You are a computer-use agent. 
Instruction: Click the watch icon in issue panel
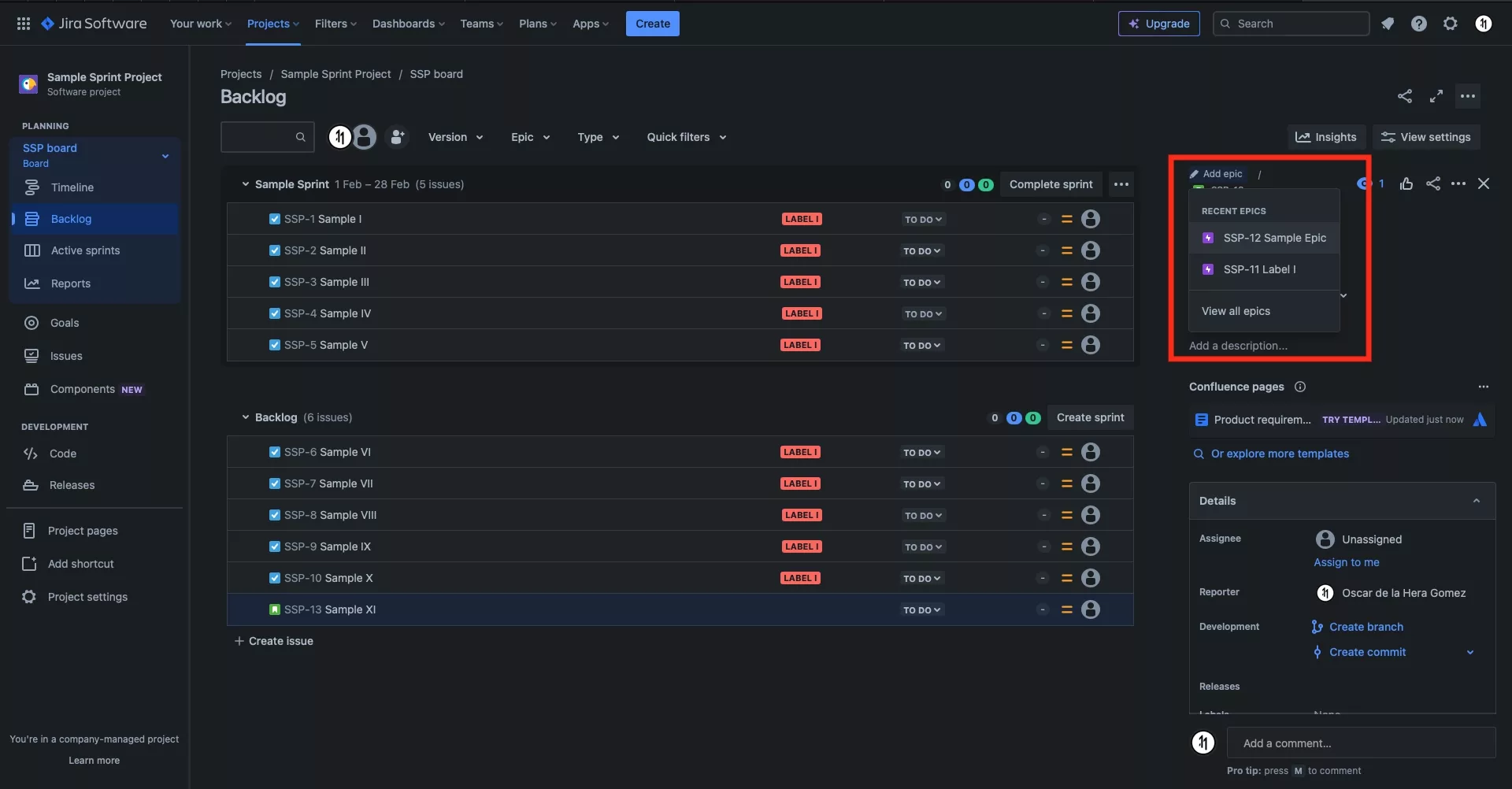[1365, 183]
